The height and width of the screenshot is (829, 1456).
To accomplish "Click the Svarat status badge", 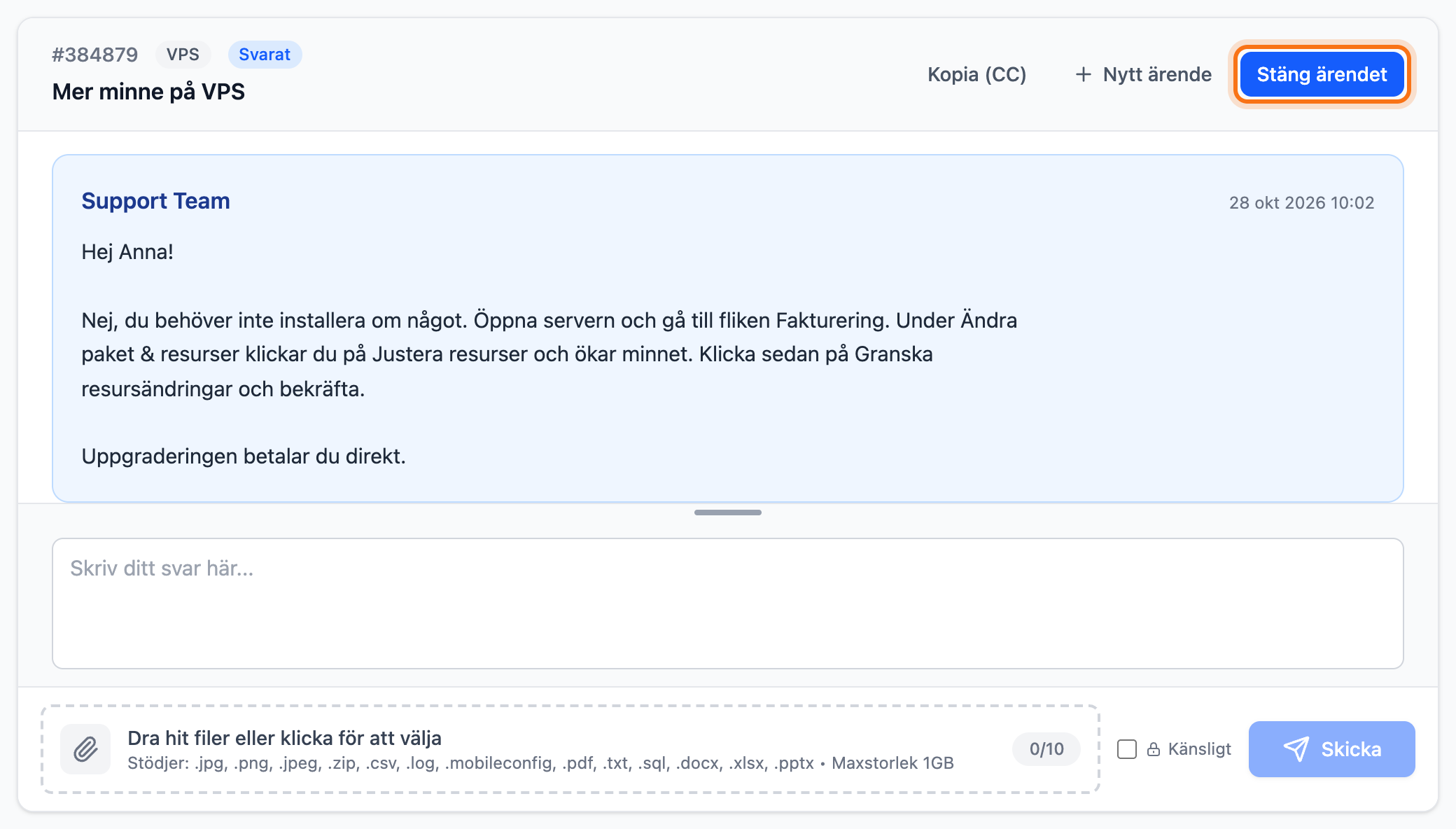I will click(265, 55).
